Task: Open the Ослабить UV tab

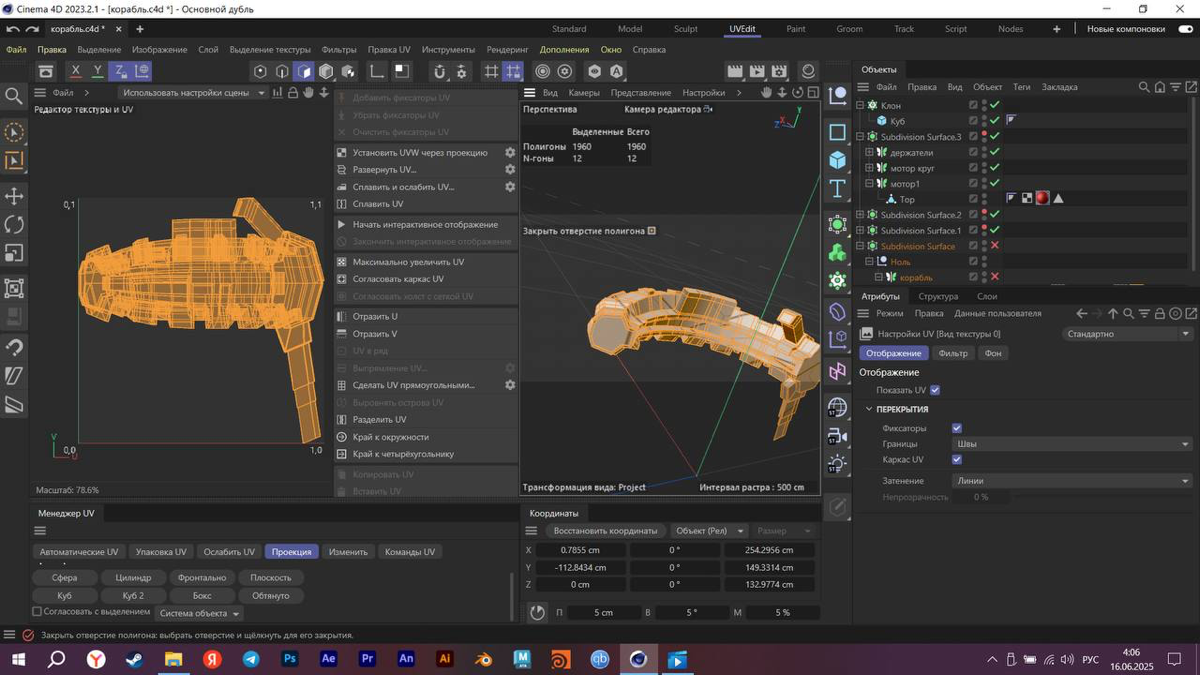Action: (229, 552)
